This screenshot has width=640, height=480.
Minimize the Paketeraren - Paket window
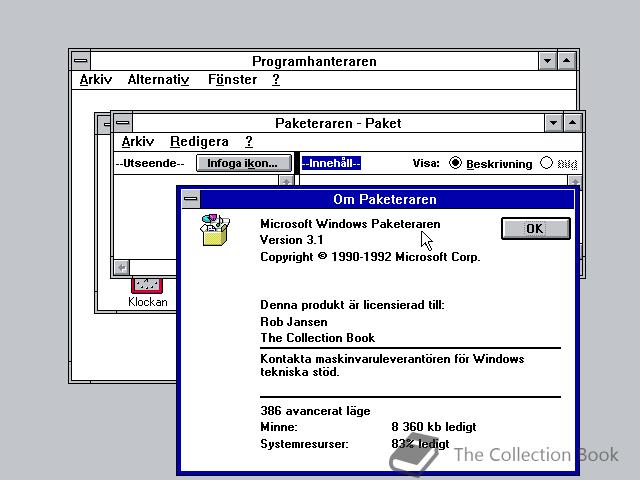(553, 122)
